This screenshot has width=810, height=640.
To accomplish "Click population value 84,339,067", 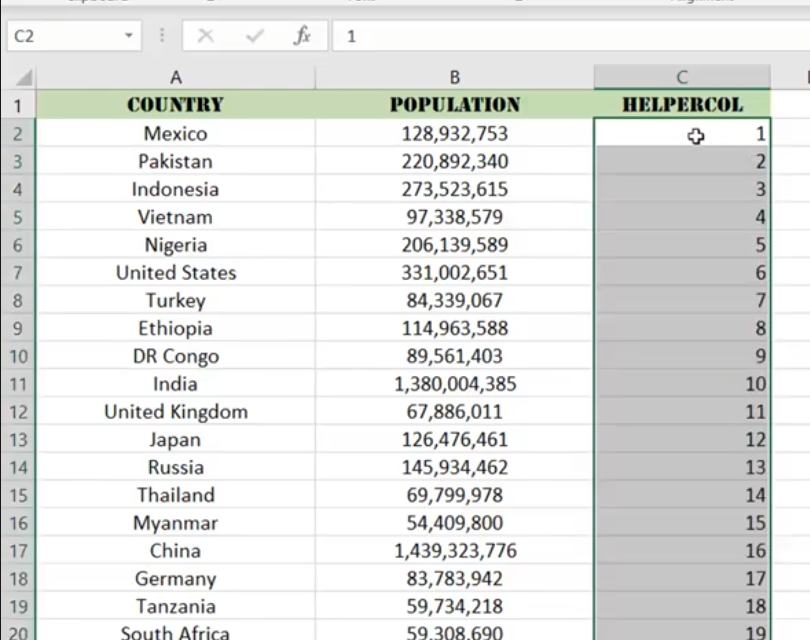I will tap(455, 300).
